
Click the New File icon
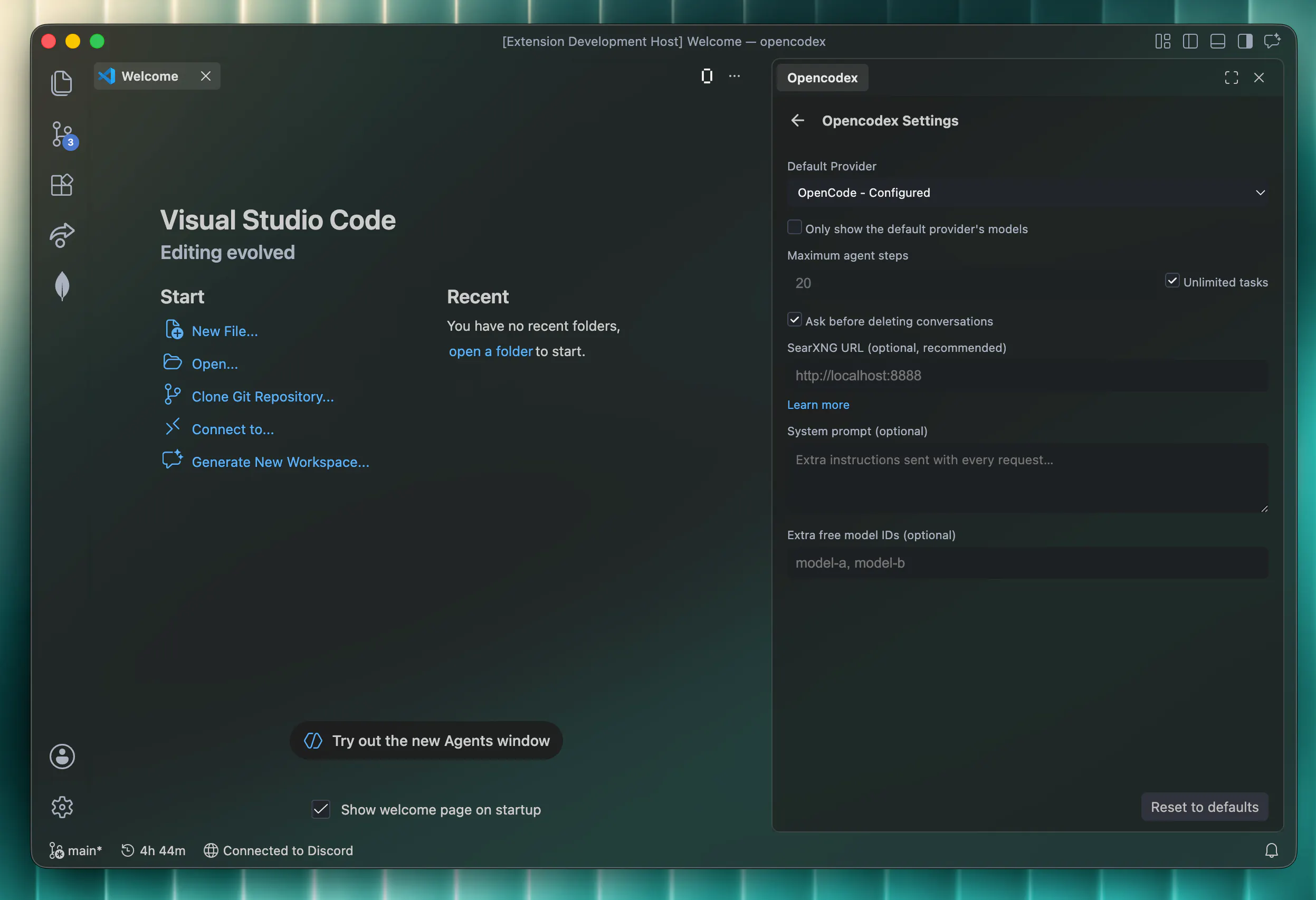174,329
